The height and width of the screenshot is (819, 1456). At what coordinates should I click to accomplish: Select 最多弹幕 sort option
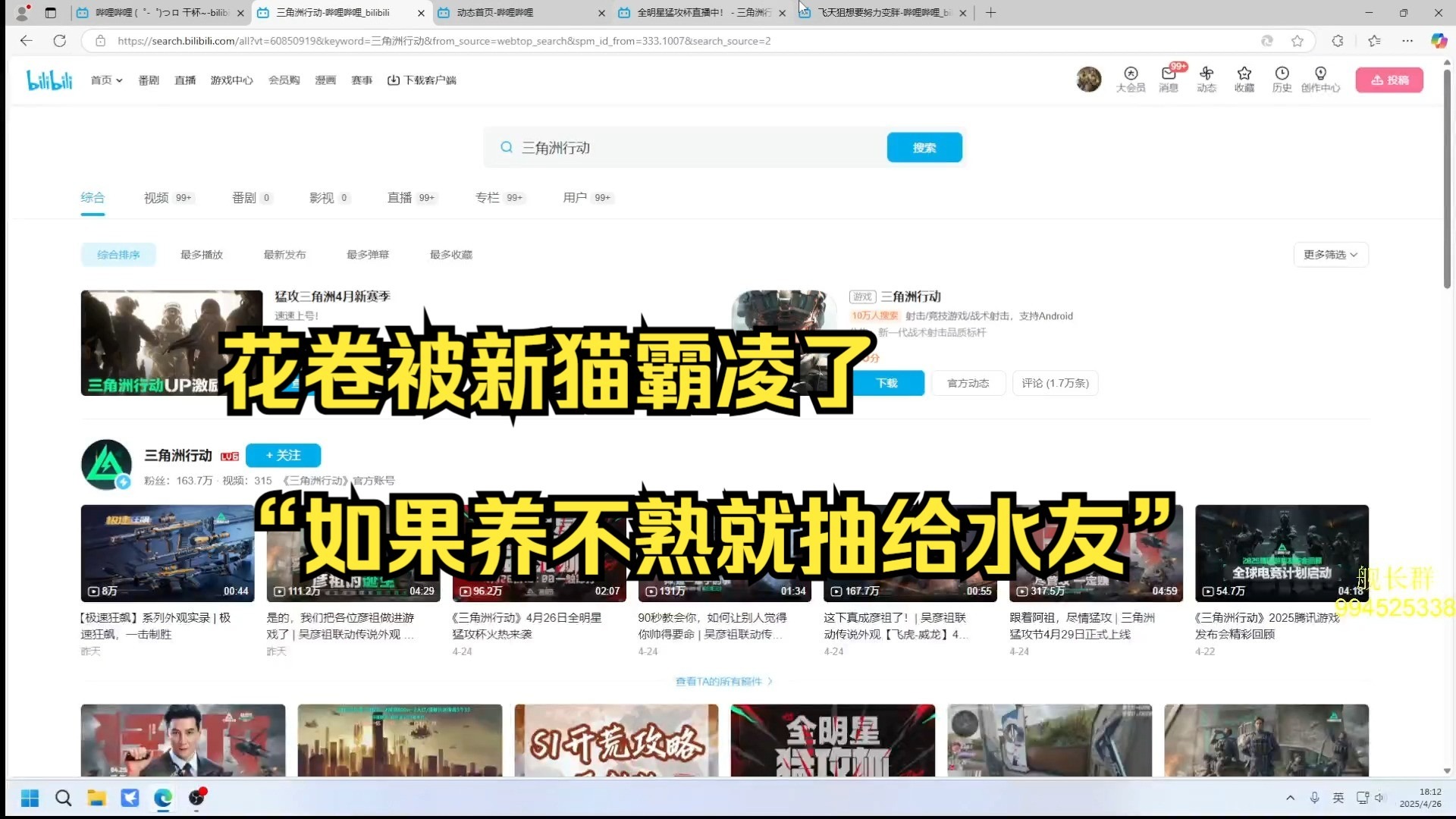click(x=368, y=255)
